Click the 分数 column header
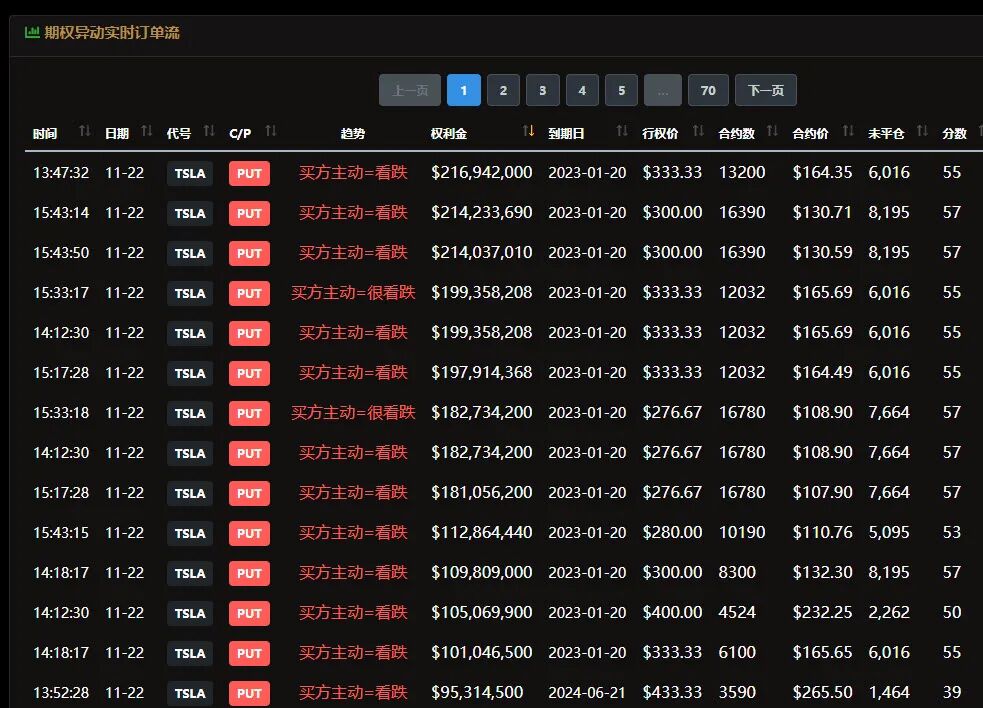 pyautogui.click(x=954, y=134)
